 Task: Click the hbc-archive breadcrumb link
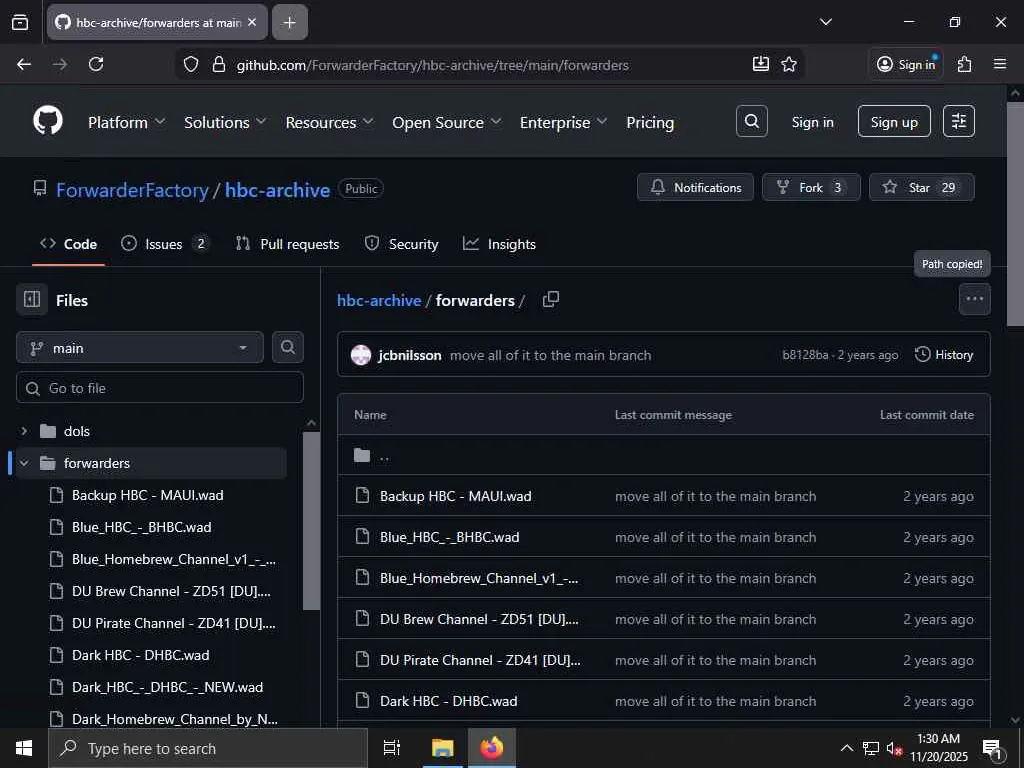click(x=379, y=300)
